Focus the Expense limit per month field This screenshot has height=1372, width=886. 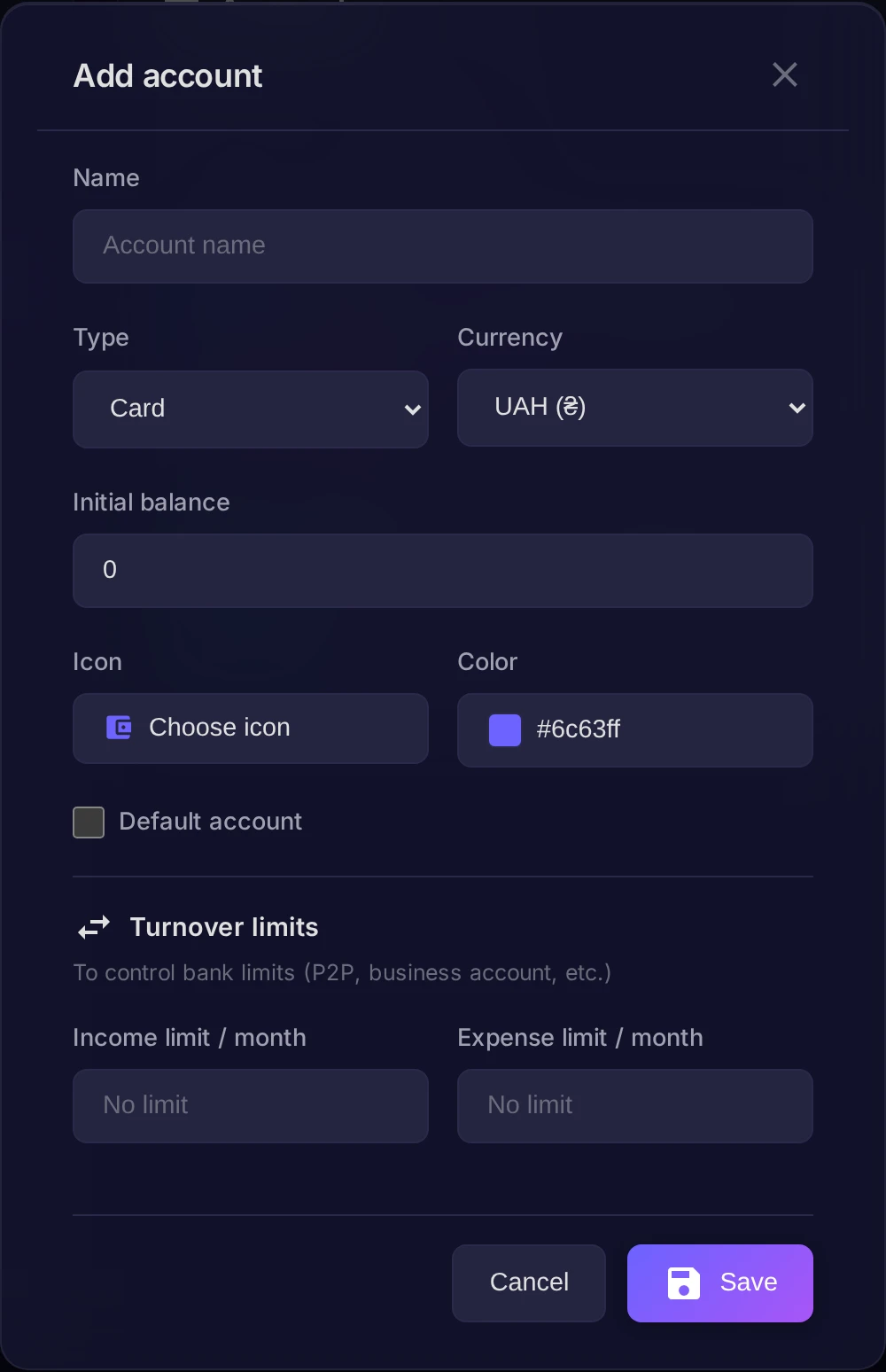click(635, 1106)
